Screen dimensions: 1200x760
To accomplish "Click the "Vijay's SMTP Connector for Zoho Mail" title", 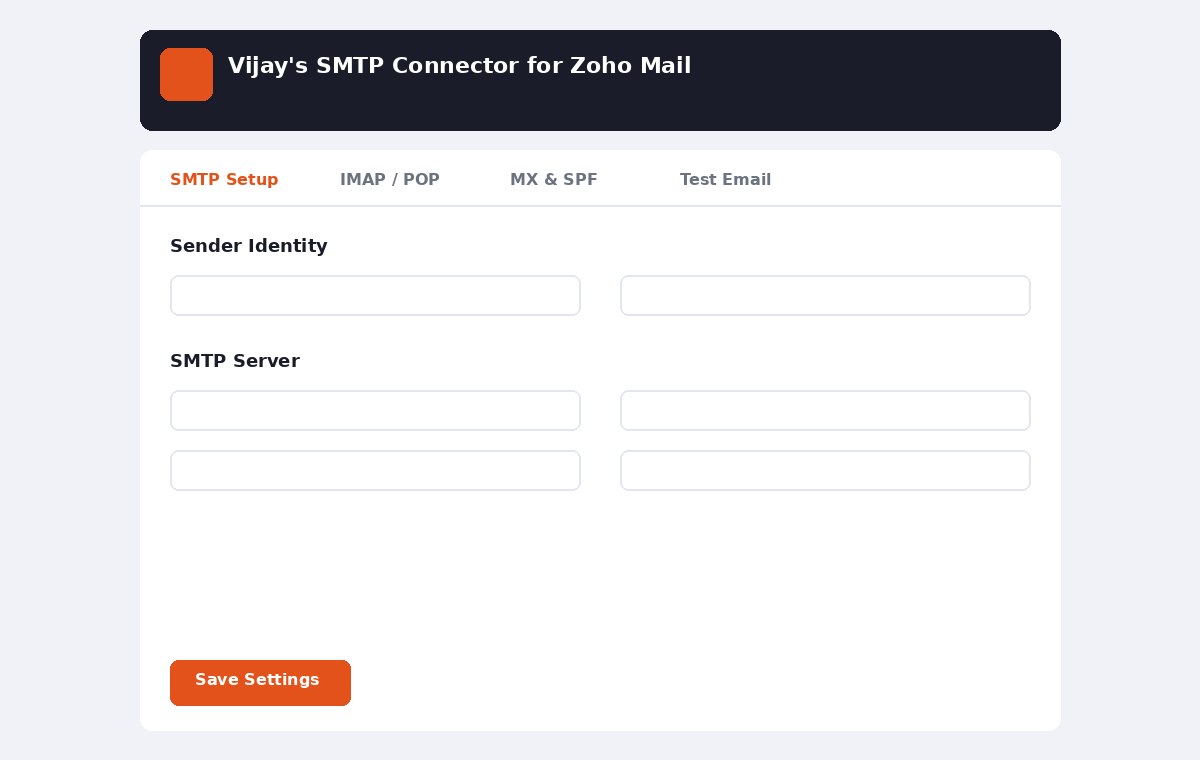I will click(x=459, y=66).
